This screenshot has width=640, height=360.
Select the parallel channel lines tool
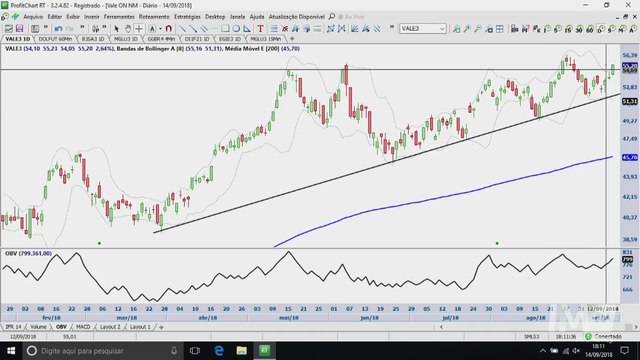[x=204, y=29]
